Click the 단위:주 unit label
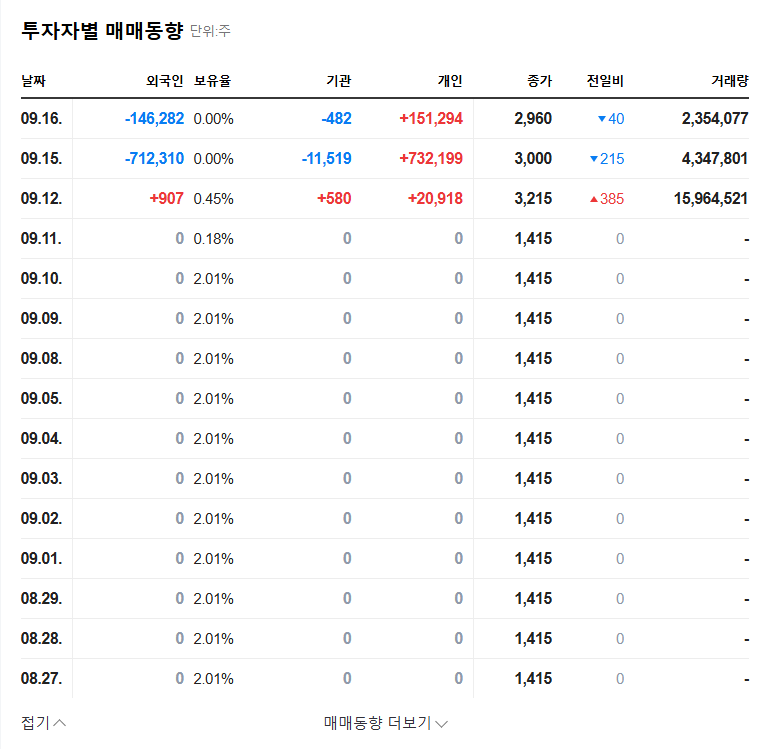Screen dimensions: 768x749 (210, 31)
